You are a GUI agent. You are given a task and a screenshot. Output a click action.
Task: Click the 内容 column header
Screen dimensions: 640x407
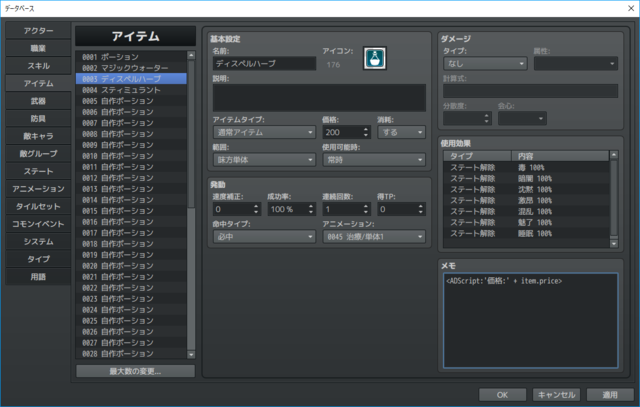560,156
